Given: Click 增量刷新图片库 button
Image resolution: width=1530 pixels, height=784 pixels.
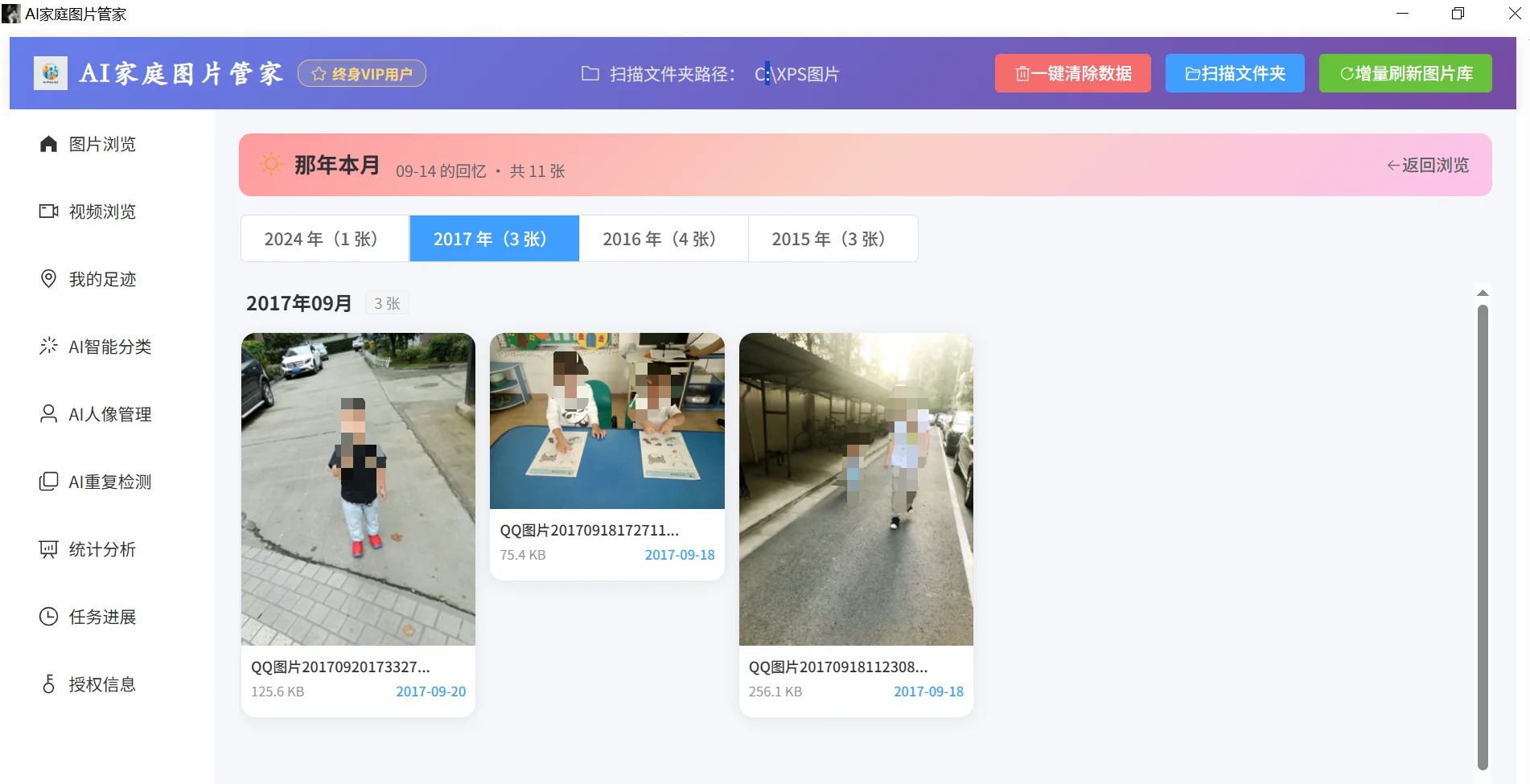Looking at the screenshot, I should click(1405, 73).
